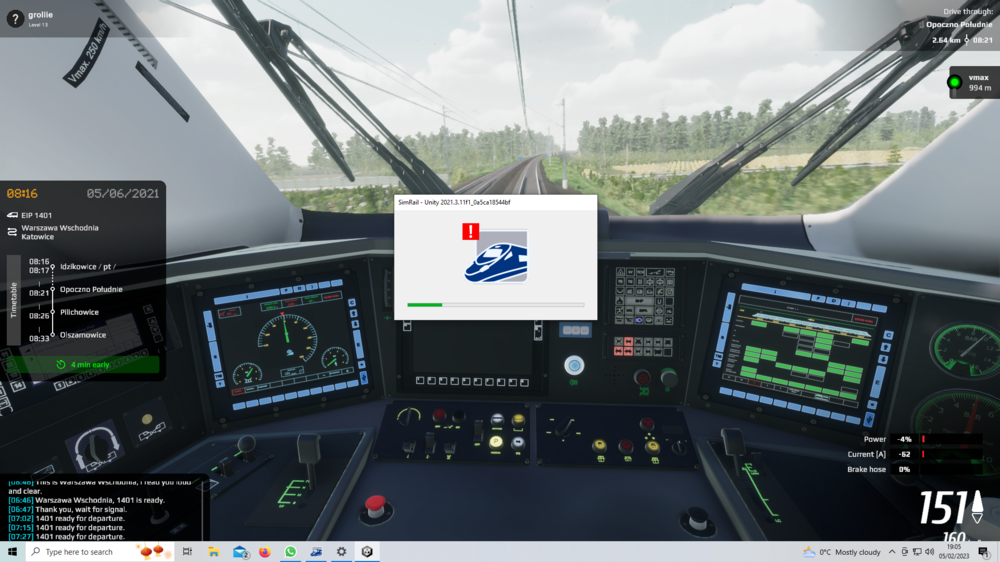Click the 151 speed readout
The image size is (1000, 562).
(942, 508)
